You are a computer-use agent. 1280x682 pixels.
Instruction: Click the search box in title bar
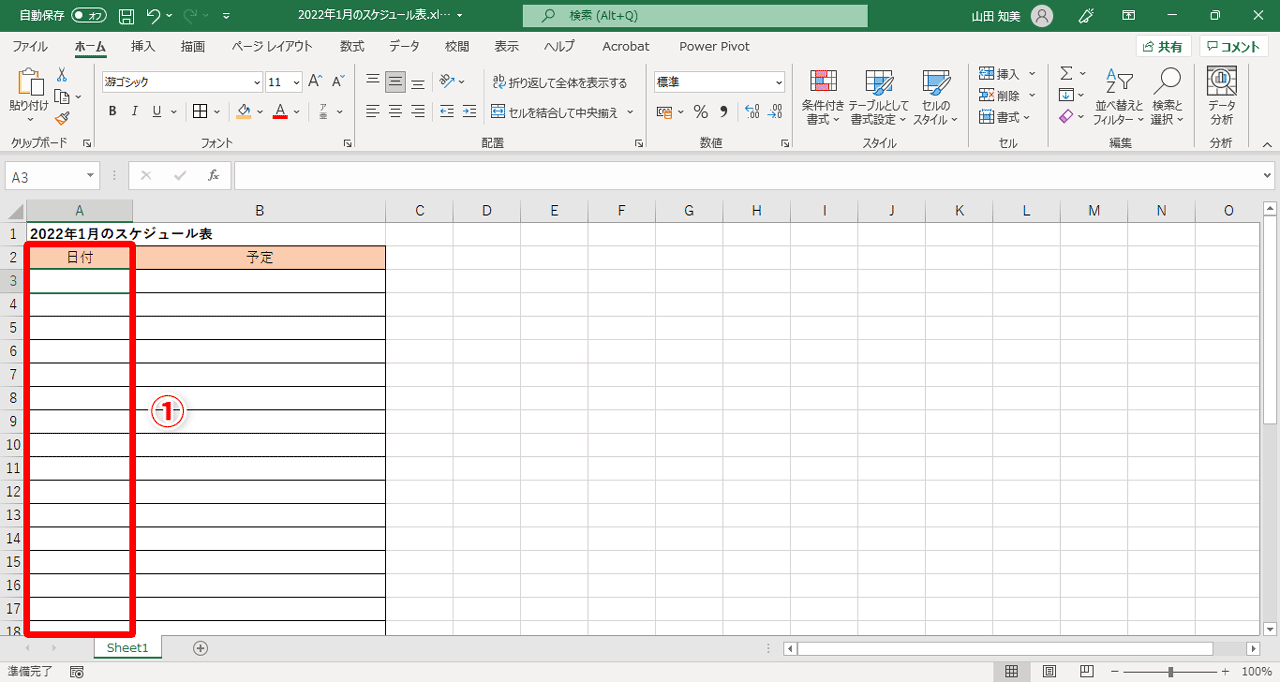(695, 16)
